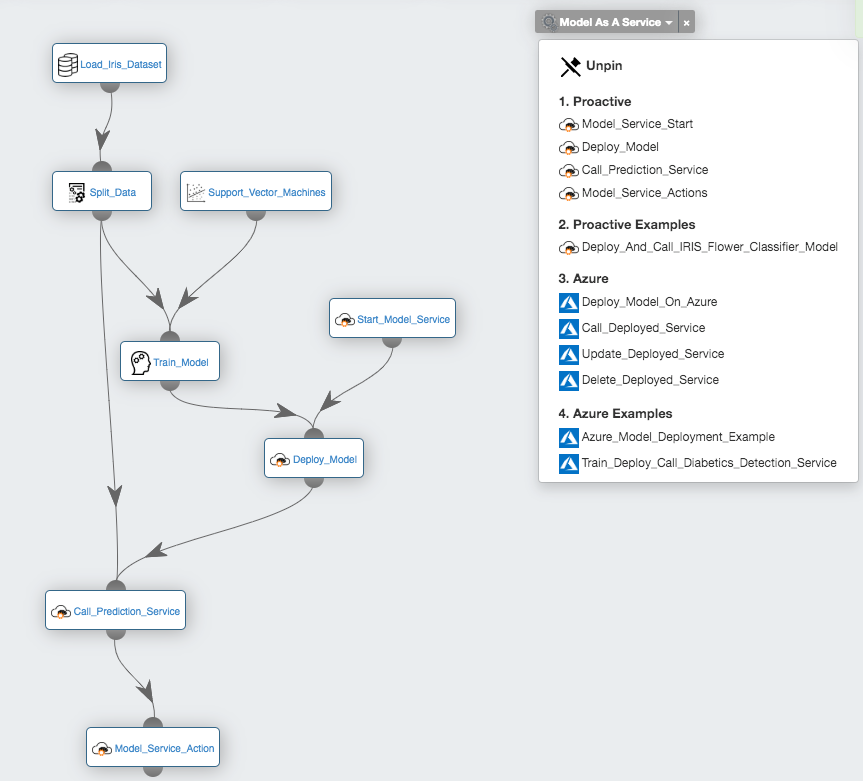863x781 pixels.
Task: Select Deploy_Model_On_Azure entry
Action: 649,302
